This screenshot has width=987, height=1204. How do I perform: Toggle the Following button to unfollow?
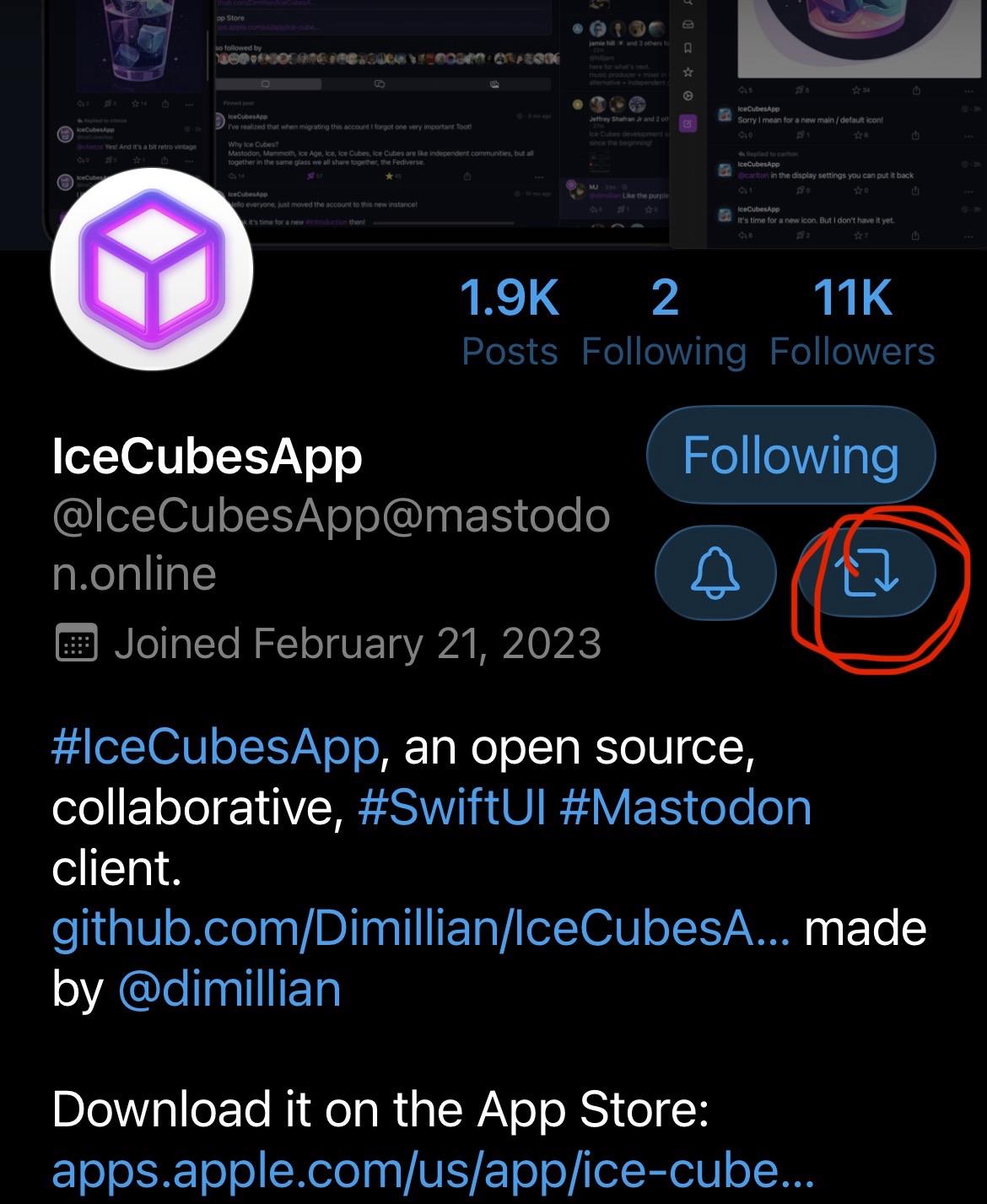tap(790, 456)
